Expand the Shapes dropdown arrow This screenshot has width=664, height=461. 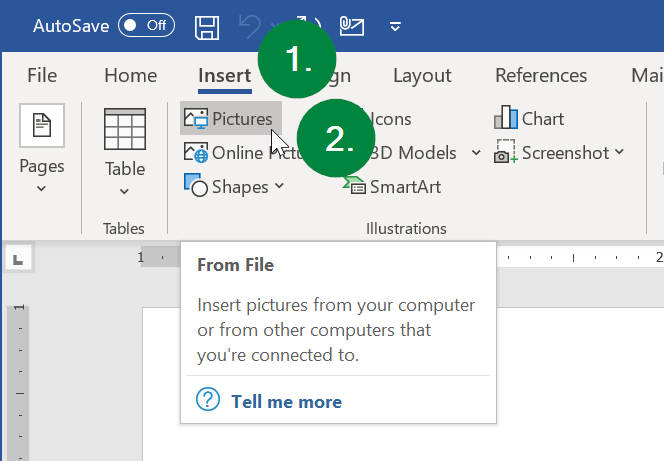coord(279,185)
